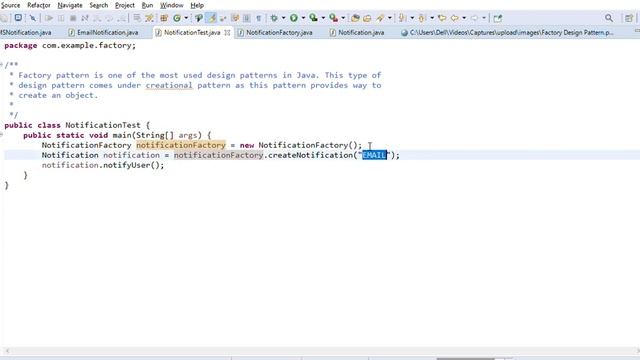Switch to NotificationFactory.java tab
This screenshot has height=360, width=640.
click(x=275, y=32)
